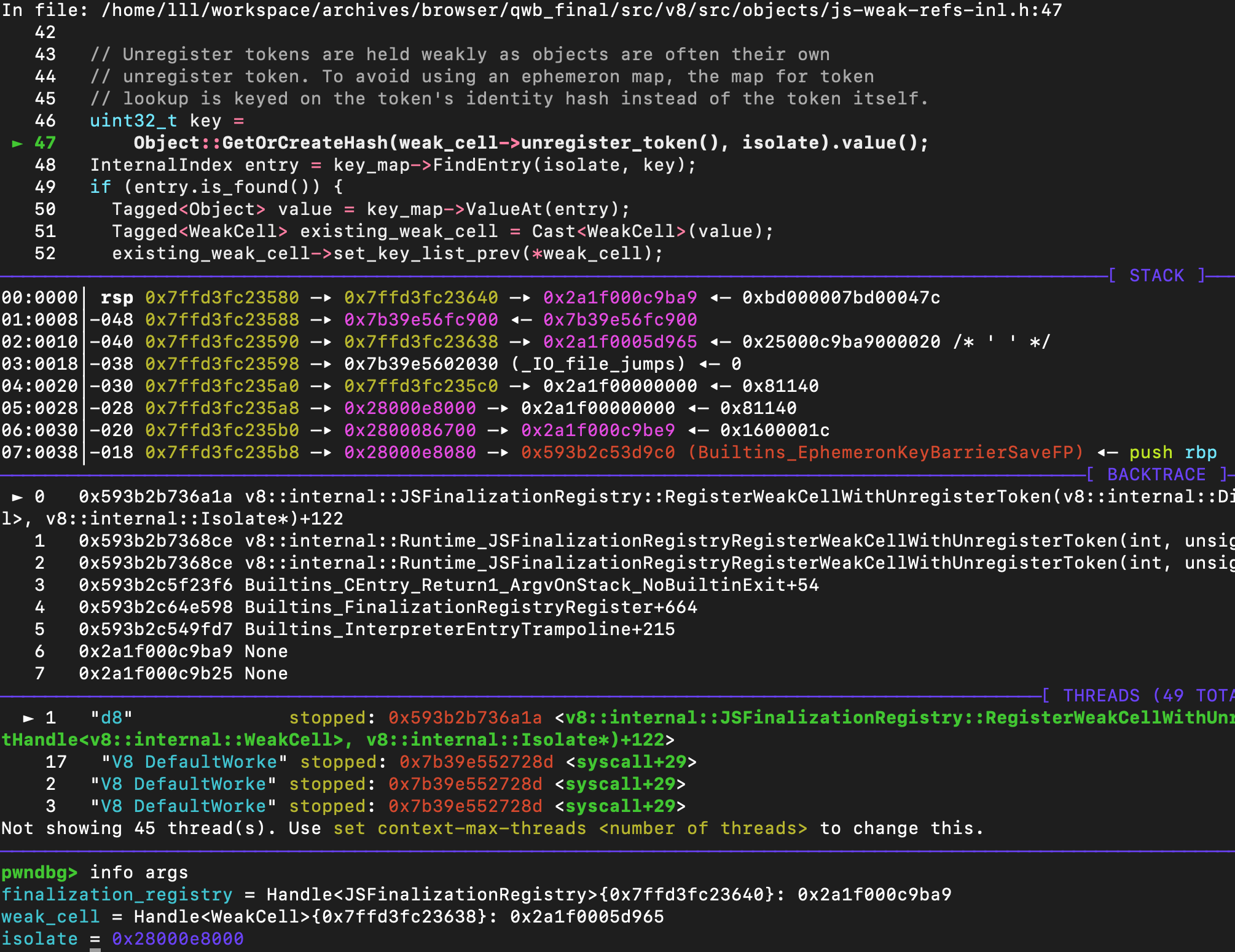1235x952 pixels.
Task: Click Builtins_EphemeronKeyBarrierSaveFP symbol in stack
Action: (x=885, y=453)
